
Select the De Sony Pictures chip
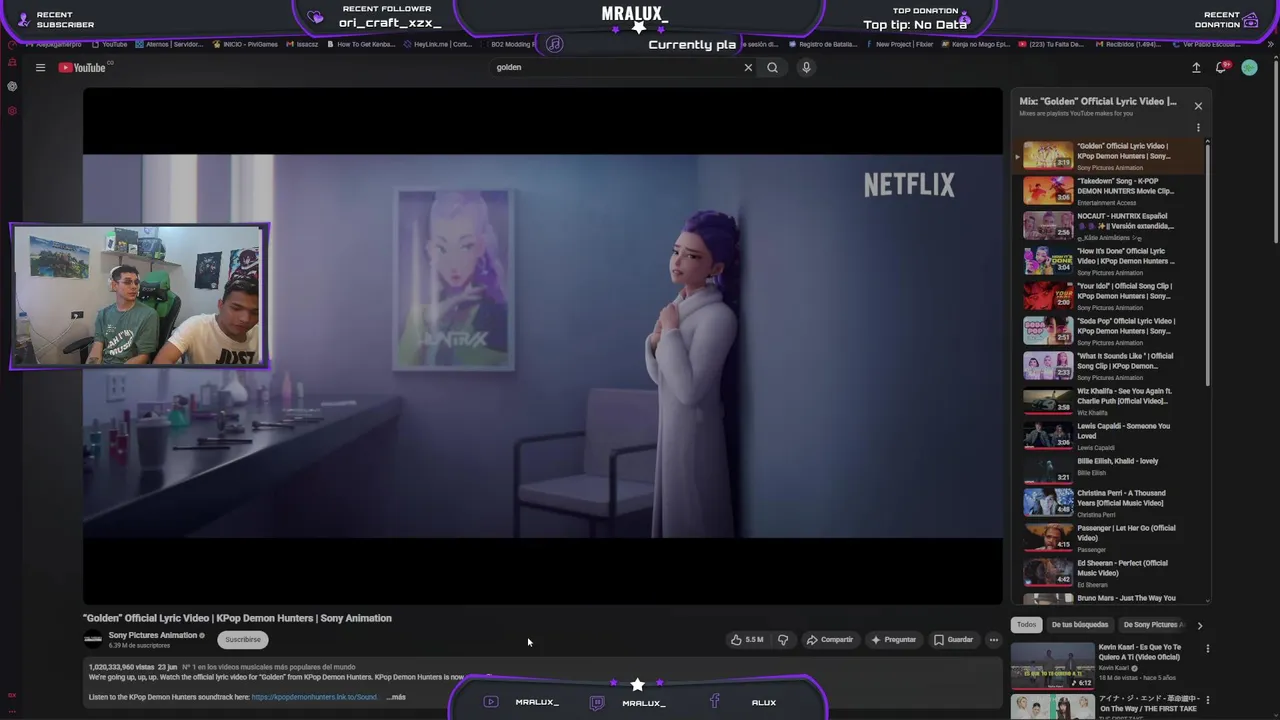(x=1153, y=625)
